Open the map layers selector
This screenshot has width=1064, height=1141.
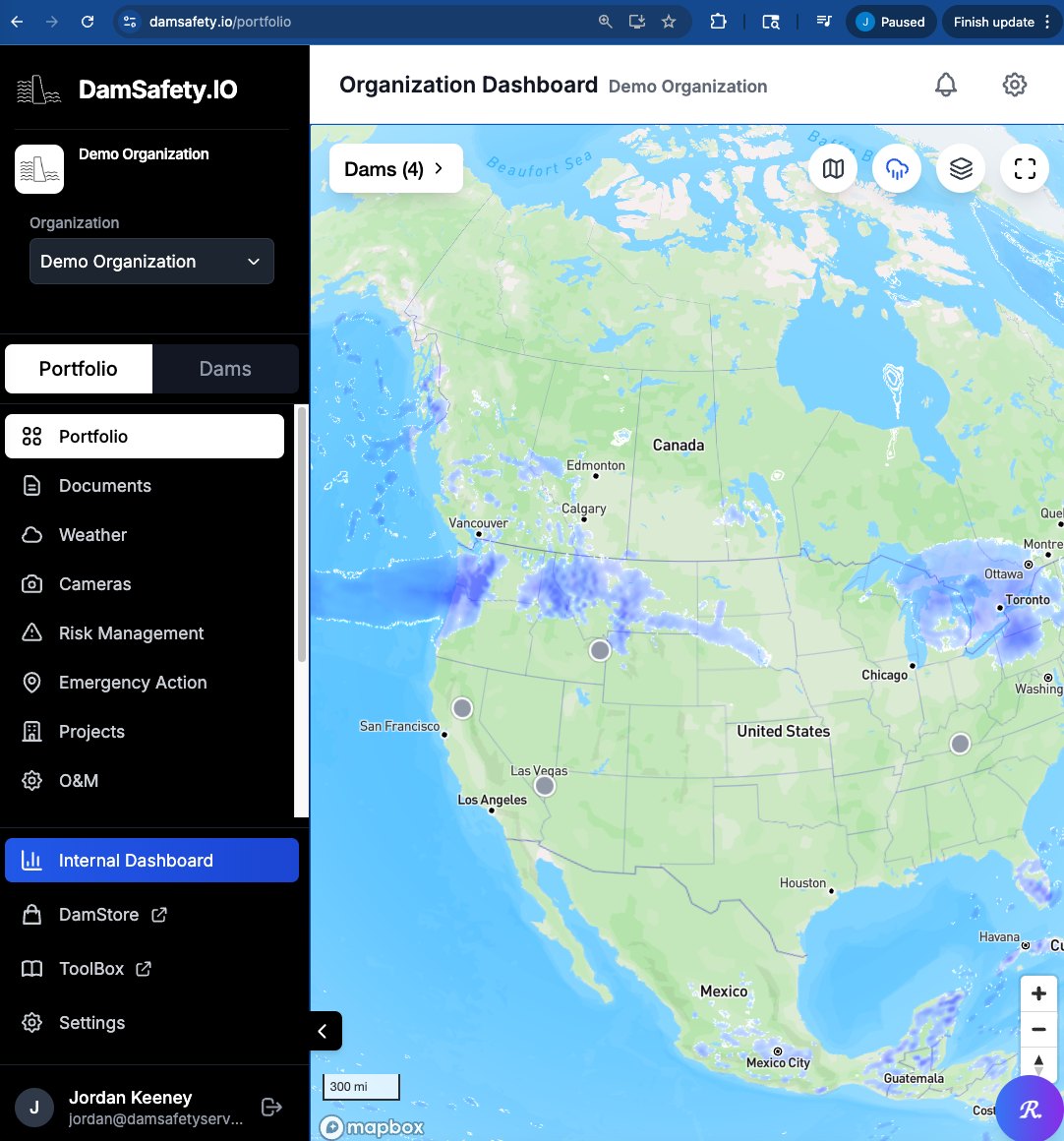pos(960,168)
